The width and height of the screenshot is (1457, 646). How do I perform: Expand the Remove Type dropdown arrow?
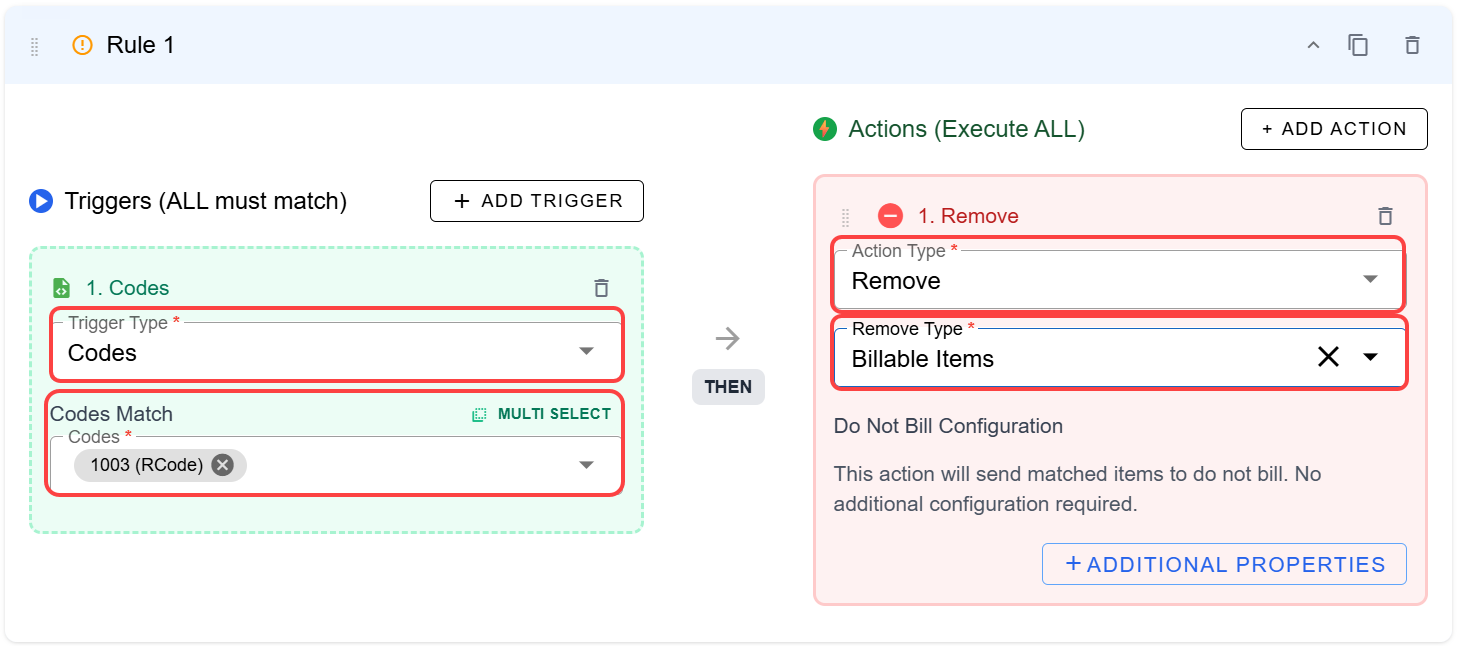click(x=1370, y=357)
